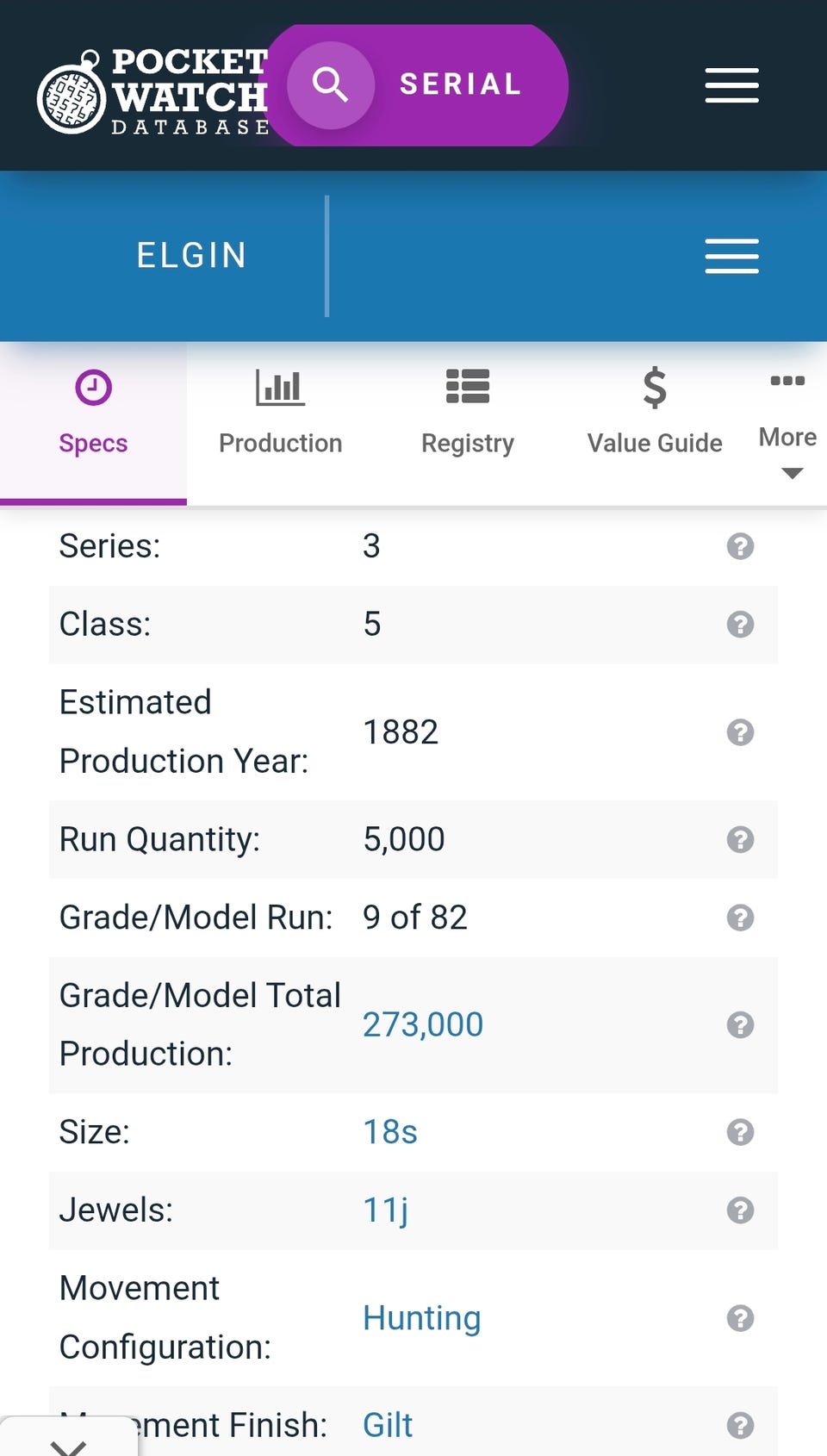
Task: Show help for Estimated Production Year
Action: click(740, 732)
